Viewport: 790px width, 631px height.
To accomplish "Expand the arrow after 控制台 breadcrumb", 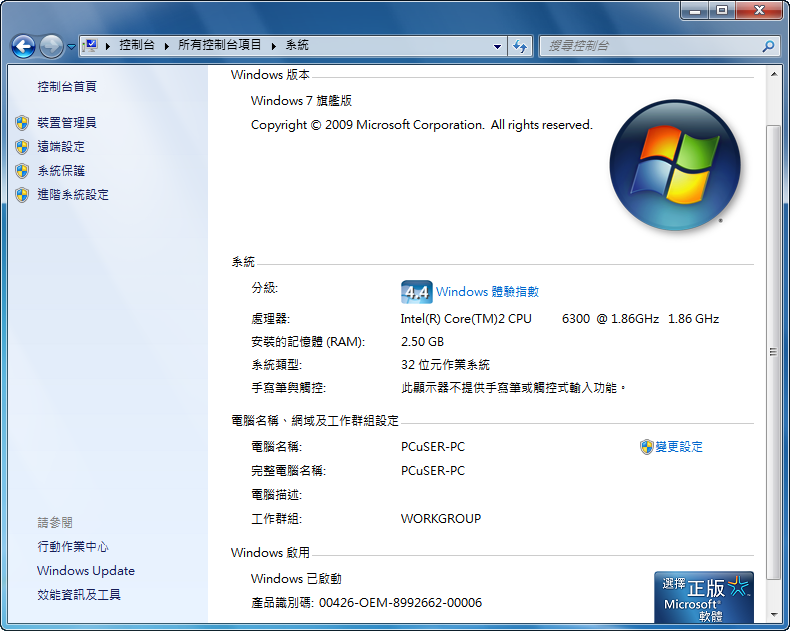I will [x=167, y=46].
